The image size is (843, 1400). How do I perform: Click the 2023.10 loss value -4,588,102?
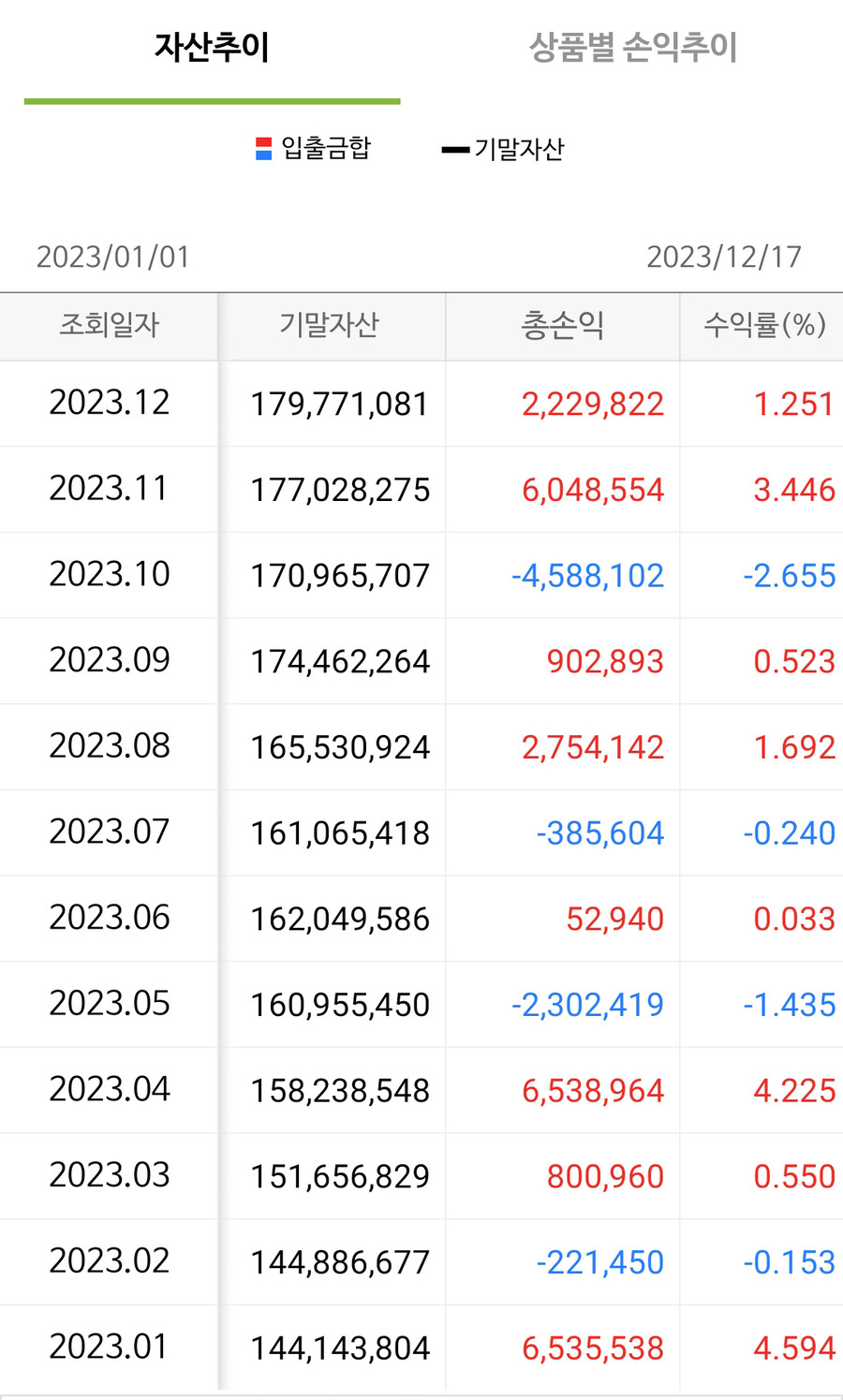pos(587,575)
